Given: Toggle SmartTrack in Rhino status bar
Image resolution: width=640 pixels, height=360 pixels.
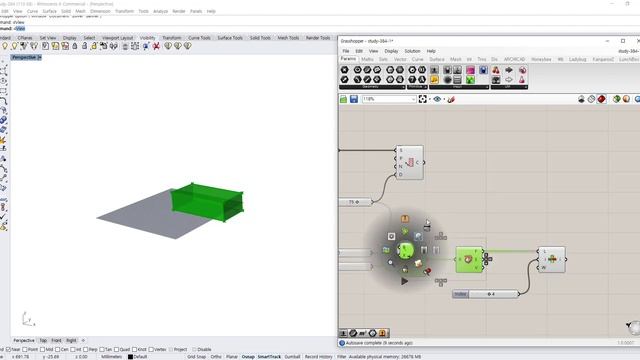Looking at the screenshot, I should pos(269,357).
